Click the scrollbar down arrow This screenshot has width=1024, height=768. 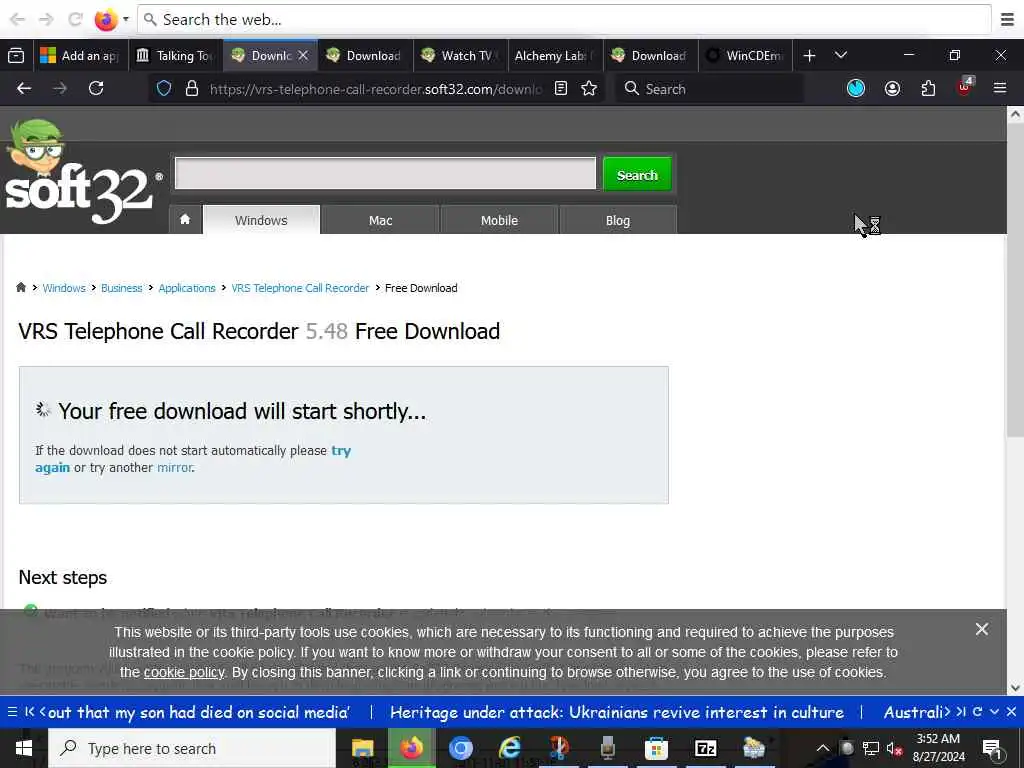pyautogui.click(x=1015, y=688)
